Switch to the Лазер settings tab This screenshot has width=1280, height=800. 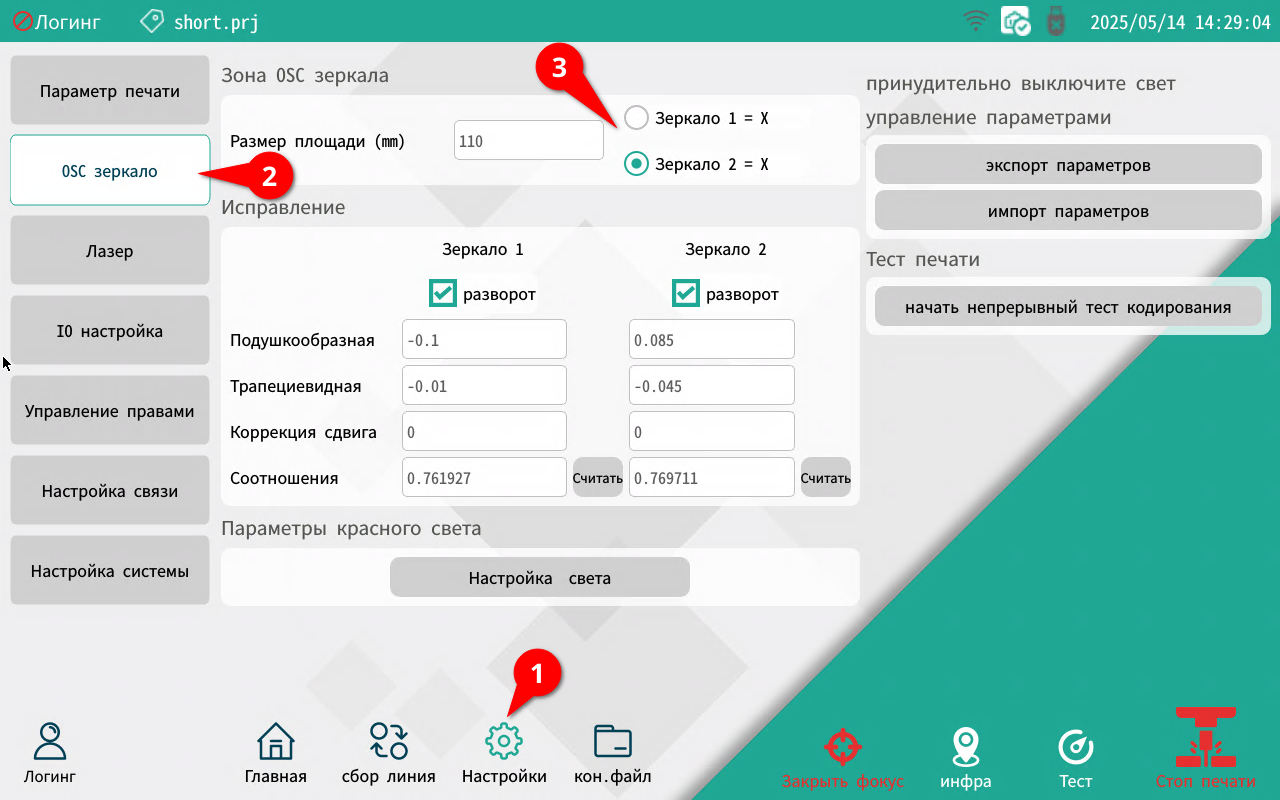click(110, 251)
